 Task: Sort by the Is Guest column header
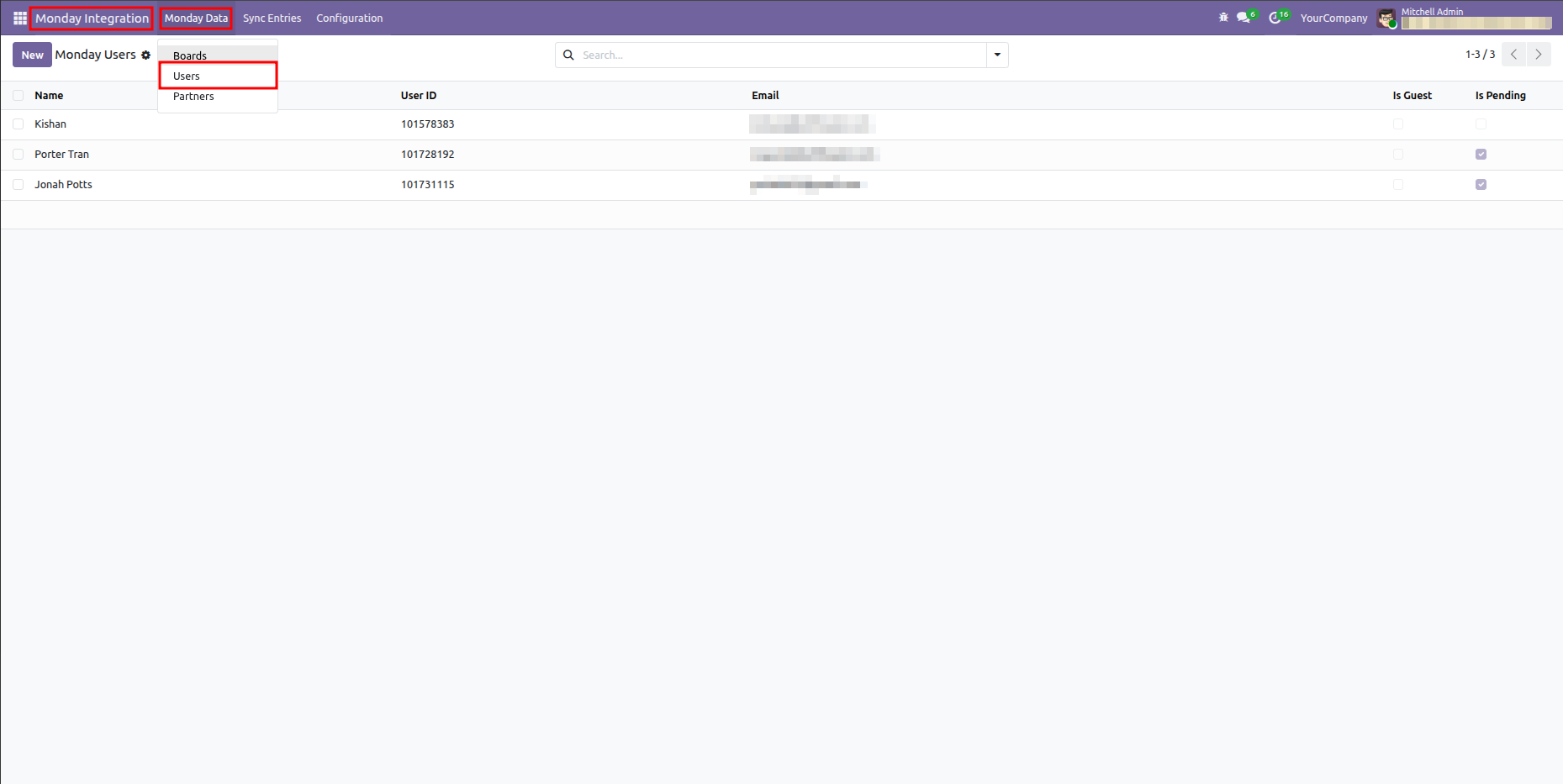1412,96
